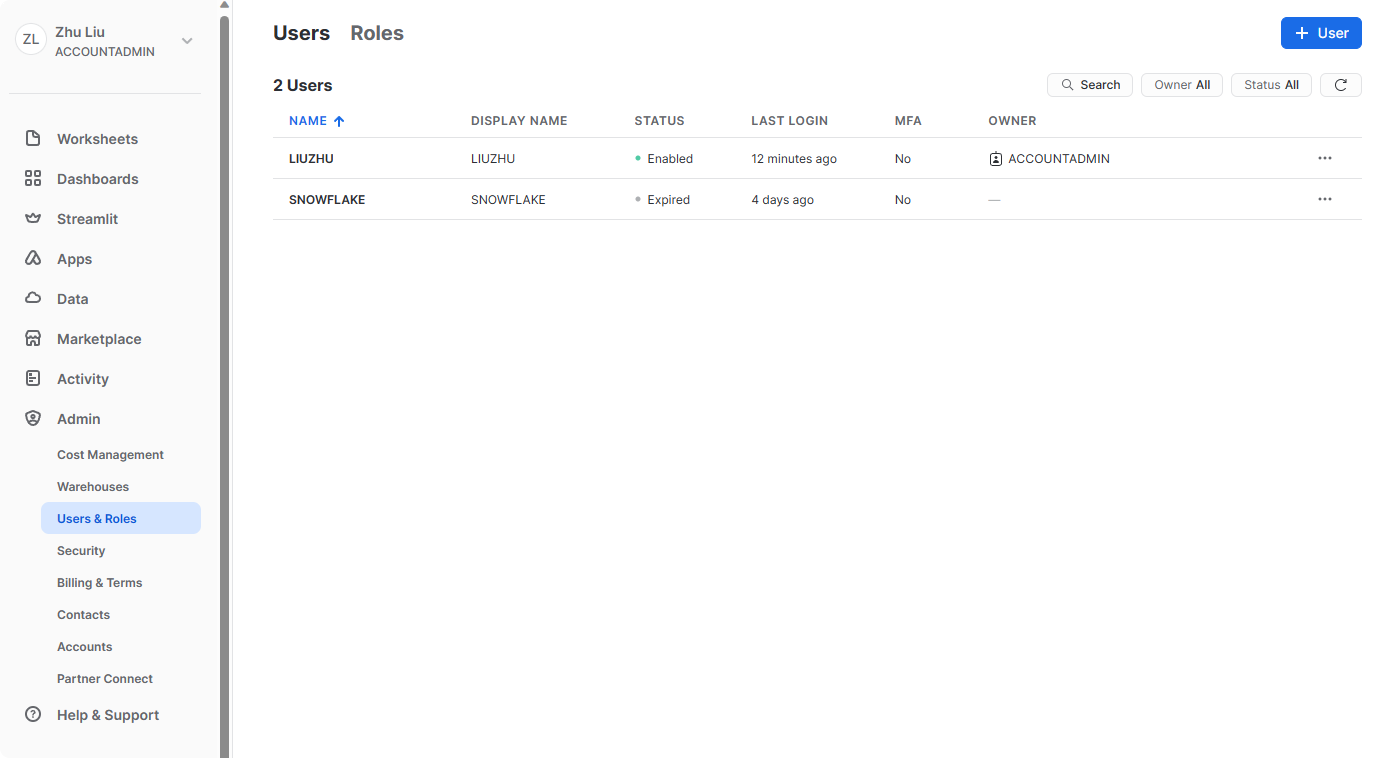
Task: Click the Streamlit crown icon
Action: [33, 219]
